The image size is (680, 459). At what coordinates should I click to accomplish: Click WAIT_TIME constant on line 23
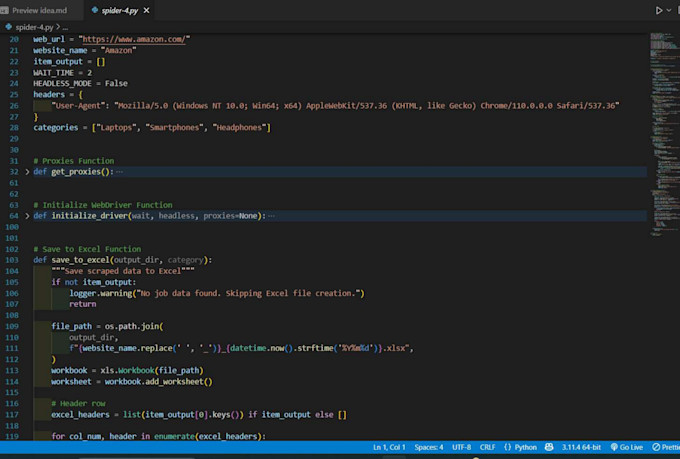pos(54,72)
